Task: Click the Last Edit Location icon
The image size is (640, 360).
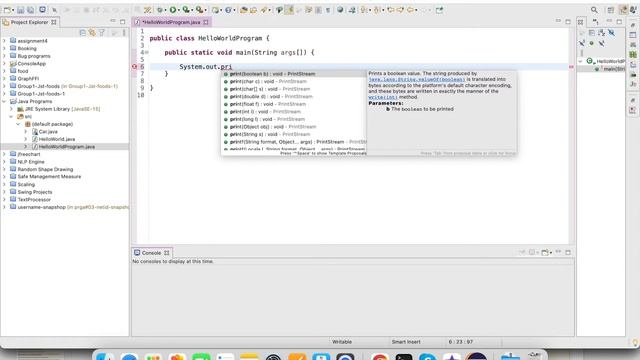Action: (x=391, y=10)
